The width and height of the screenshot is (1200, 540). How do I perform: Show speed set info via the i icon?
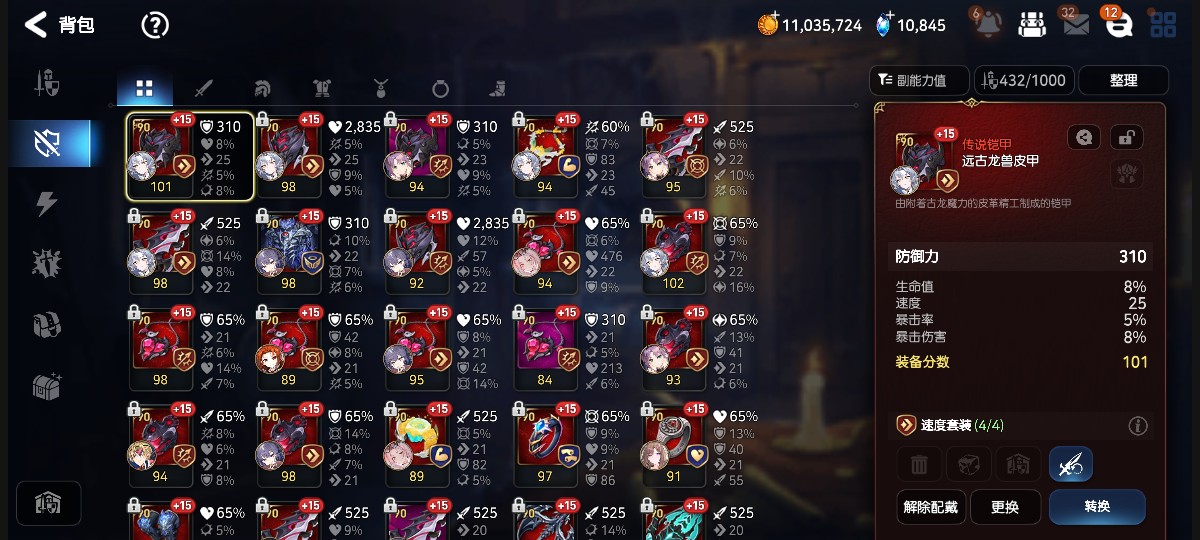click(x=1138, y=426)
